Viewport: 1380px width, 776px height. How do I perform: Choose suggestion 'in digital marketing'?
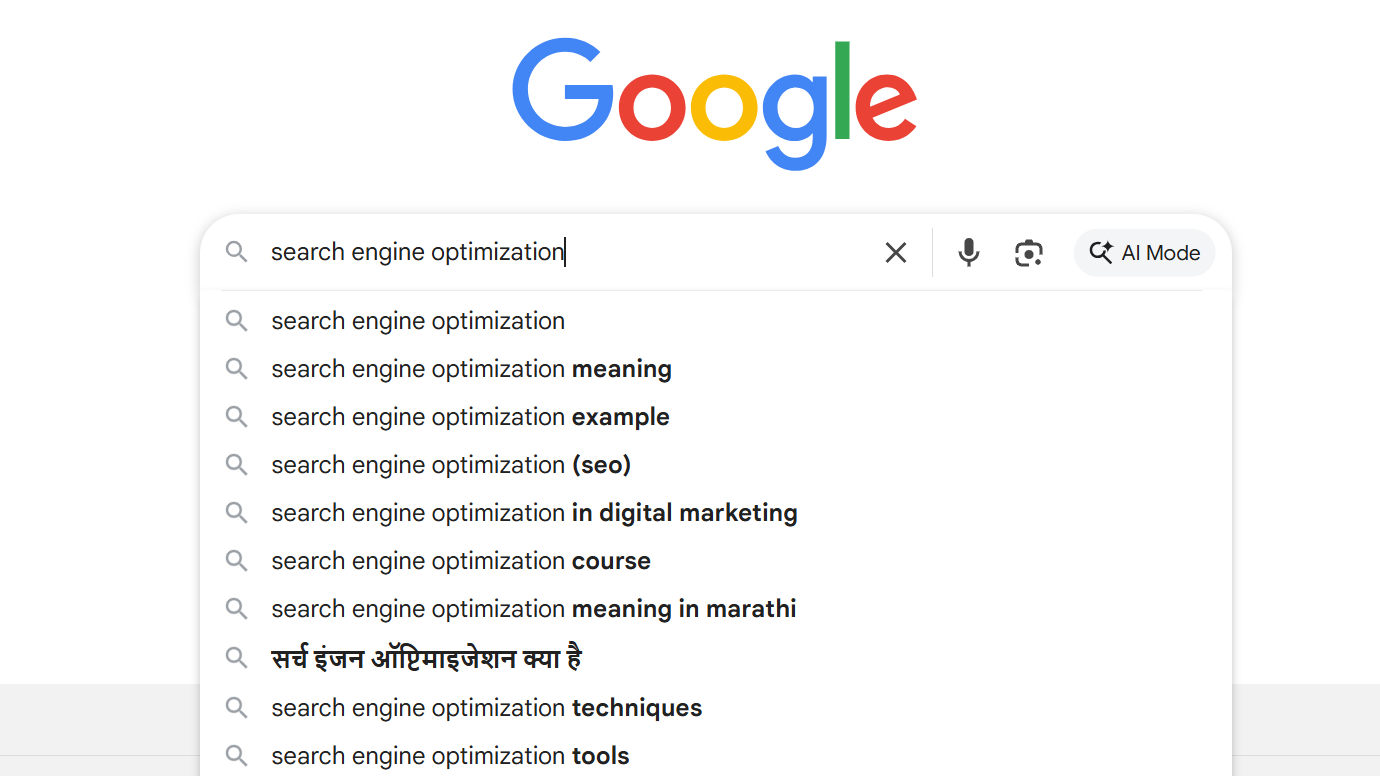[534, 513]
